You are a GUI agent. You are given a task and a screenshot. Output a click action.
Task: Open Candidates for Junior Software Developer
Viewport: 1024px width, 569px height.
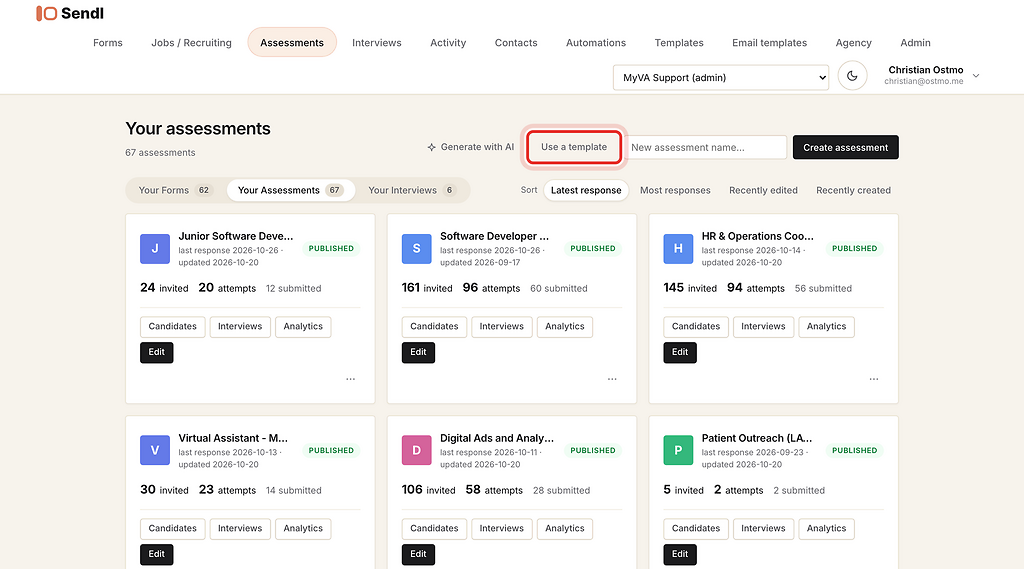pyautogui.click(x=172, y=327)
